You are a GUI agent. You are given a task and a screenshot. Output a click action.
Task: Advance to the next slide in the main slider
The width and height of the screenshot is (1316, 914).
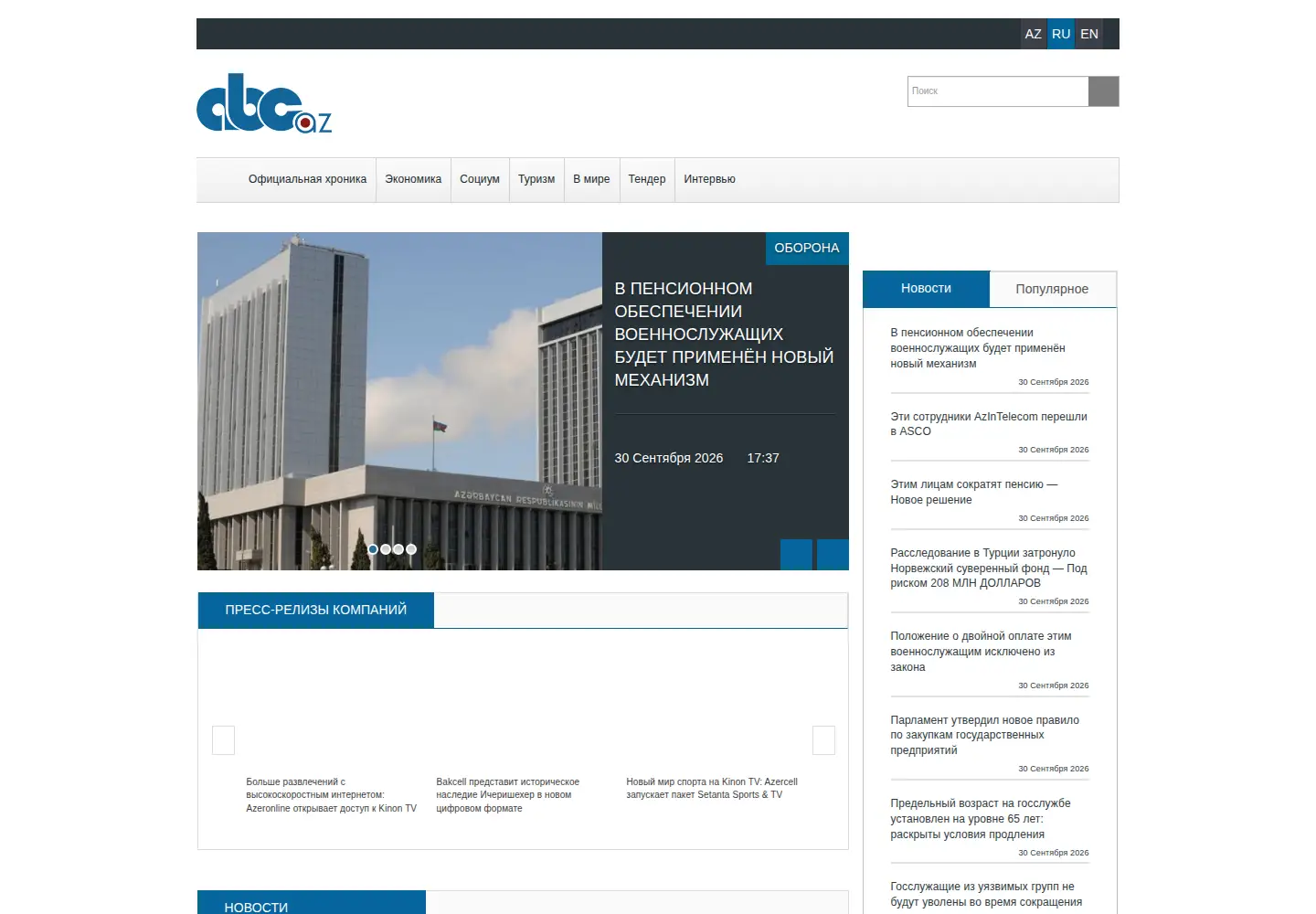point(833,555)
